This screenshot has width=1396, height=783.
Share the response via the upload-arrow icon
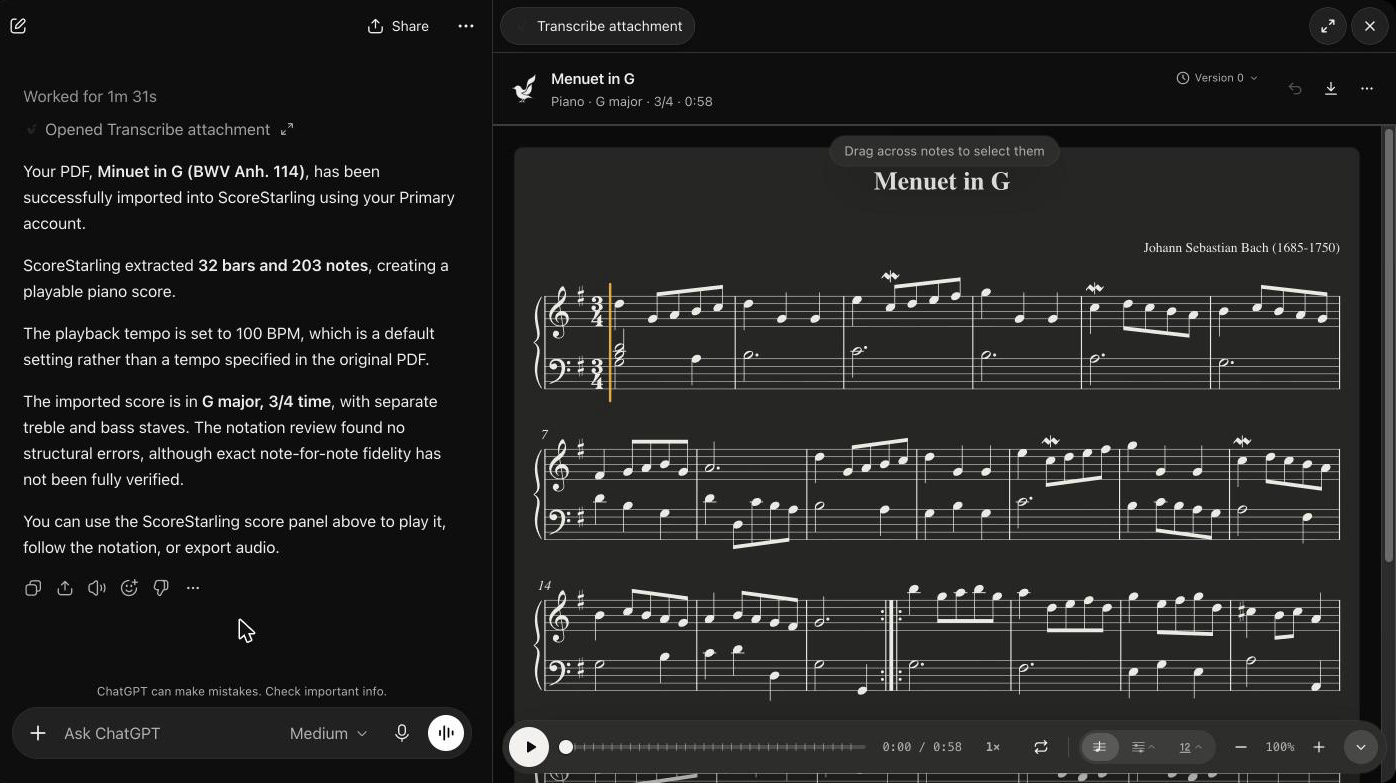tap(65, 588)
